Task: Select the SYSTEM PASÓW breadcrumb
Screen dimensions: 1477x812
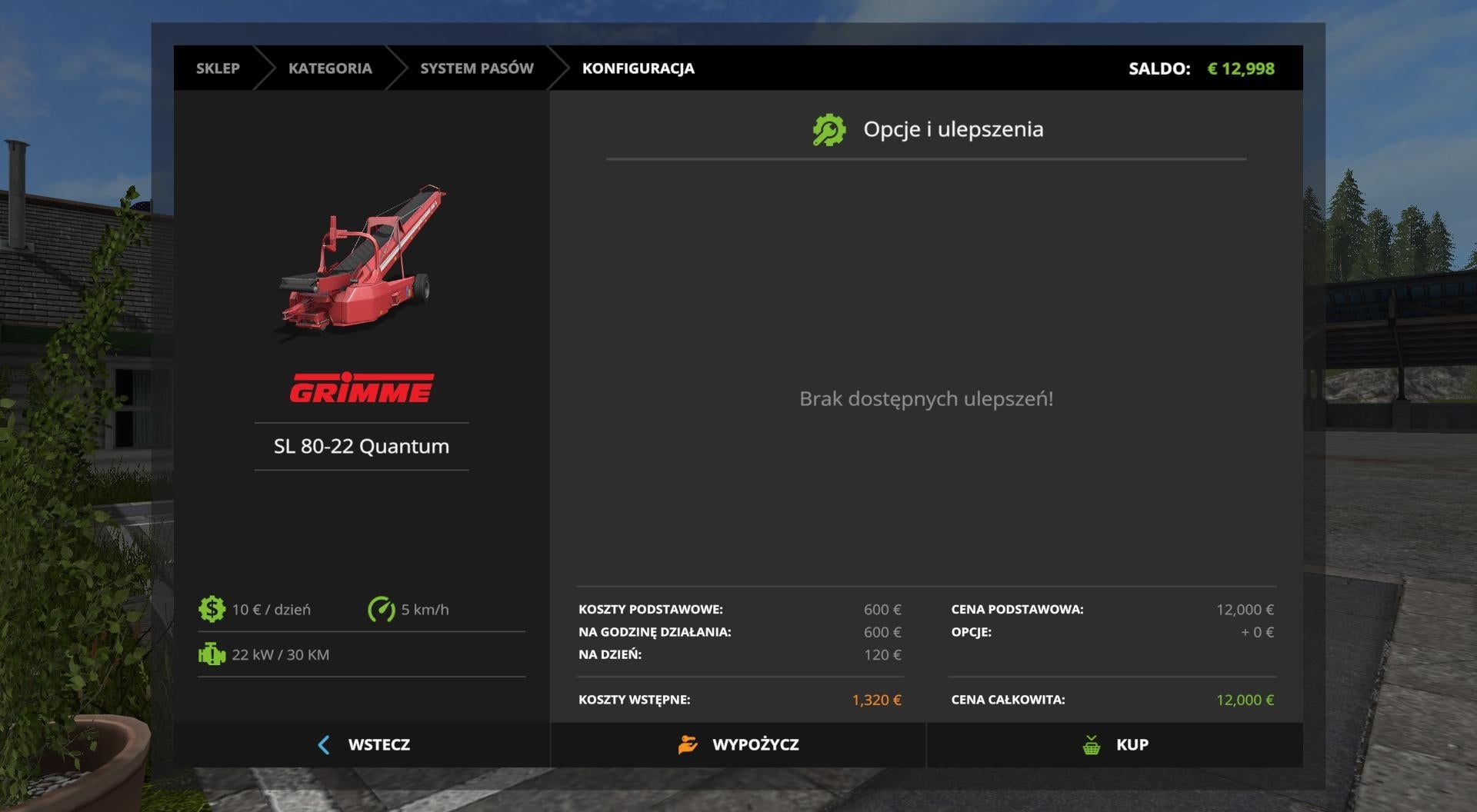Action: click(x=477, y=68)
